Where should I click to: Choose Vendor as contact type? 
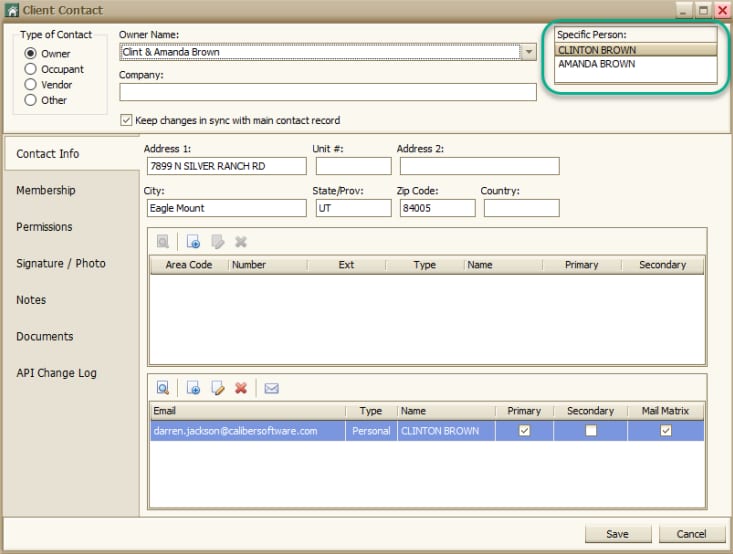30,84
